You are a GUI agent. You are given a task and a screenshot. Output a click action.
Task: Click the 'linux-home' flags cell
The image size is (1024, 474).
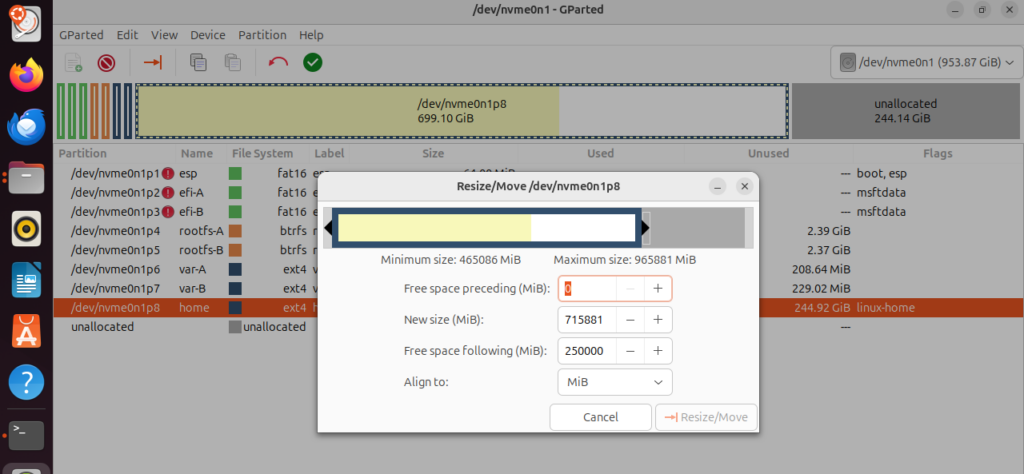(x=886, y=308)
